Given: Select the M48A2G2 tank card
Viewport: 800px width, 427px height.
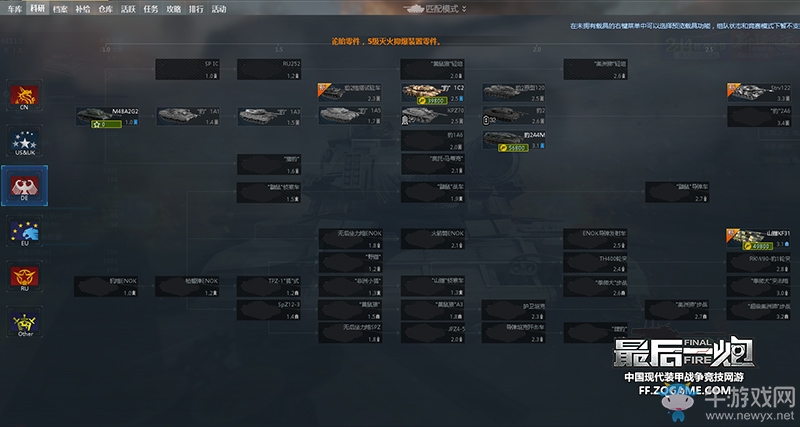Looking at the screenshot, I should [x=107, y=116].
